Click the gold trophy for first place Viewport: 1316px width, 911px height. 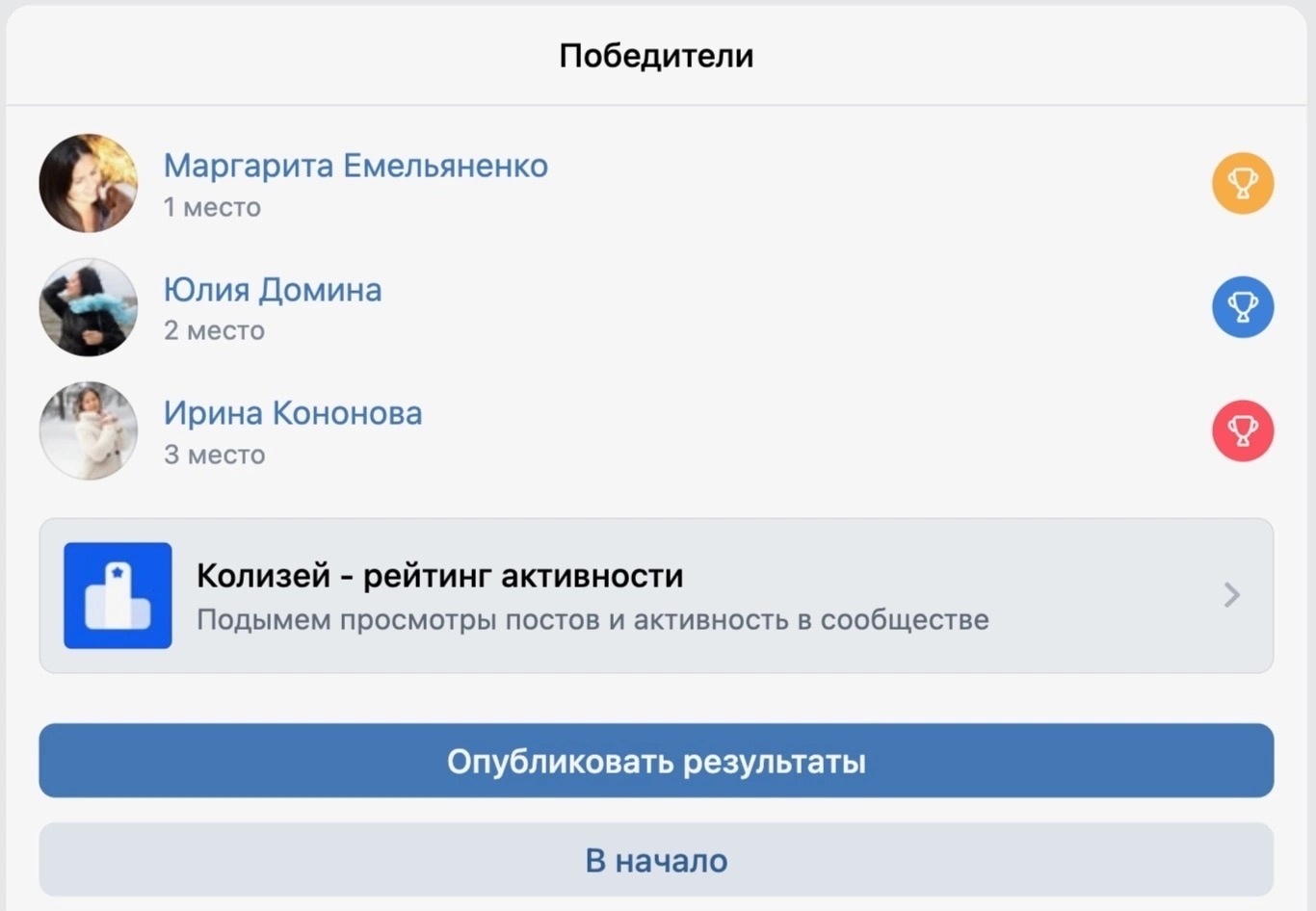tap(1242, 183)
